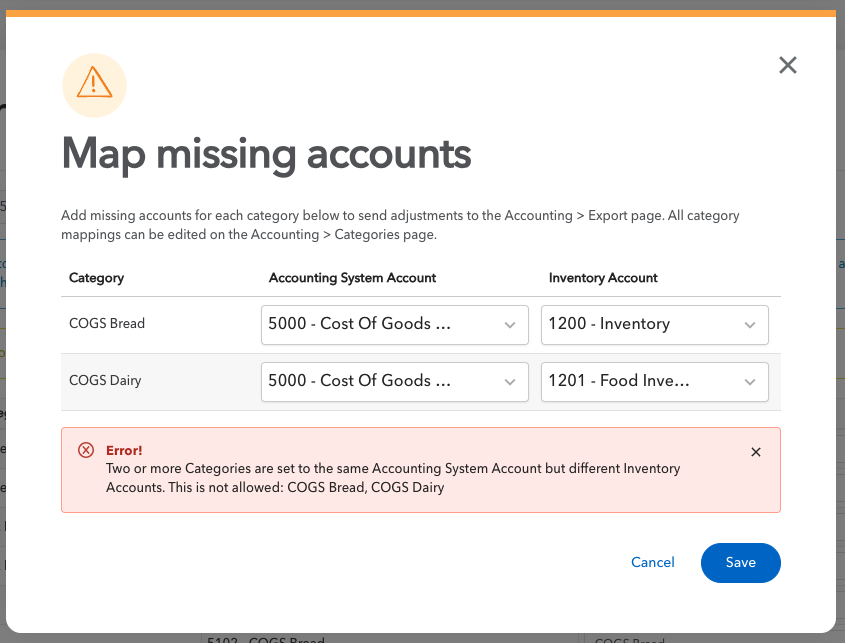This screenshot has width=845, height=643.
Task: Click chevron on 1200 - Inventory dropdown
Action: 750,325
